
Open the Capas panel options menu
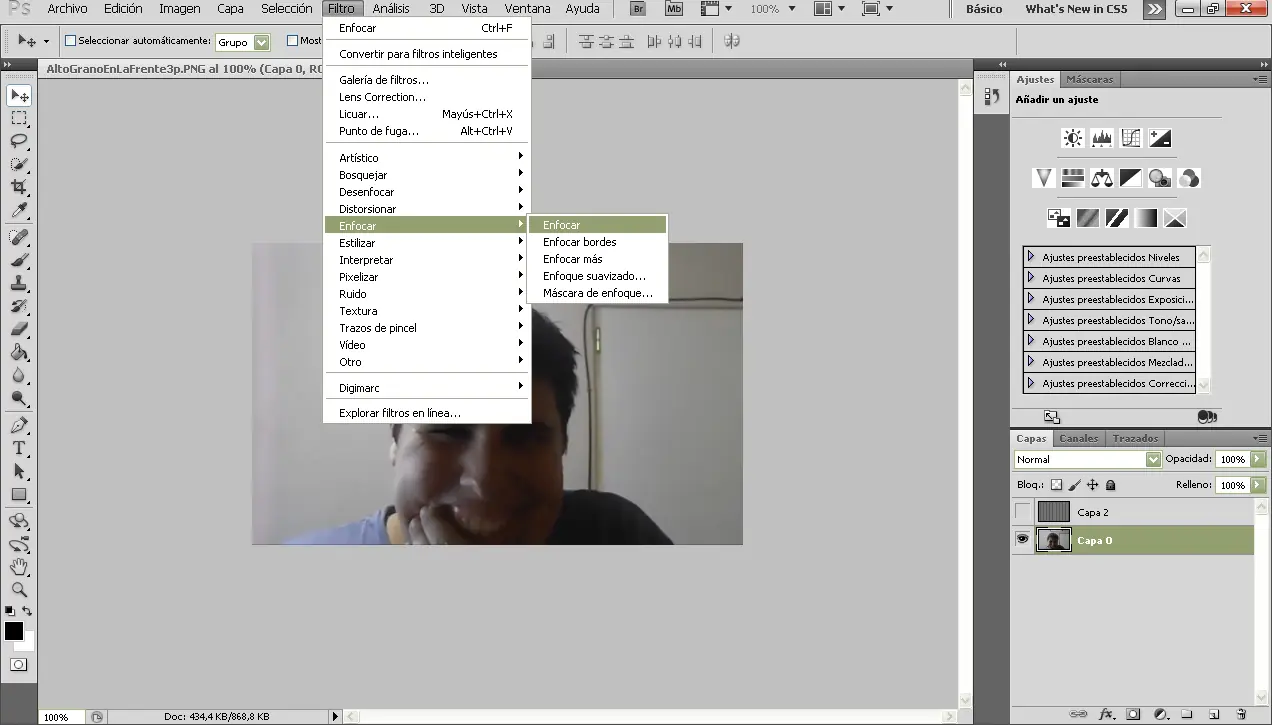click(x=1260, y=438)
